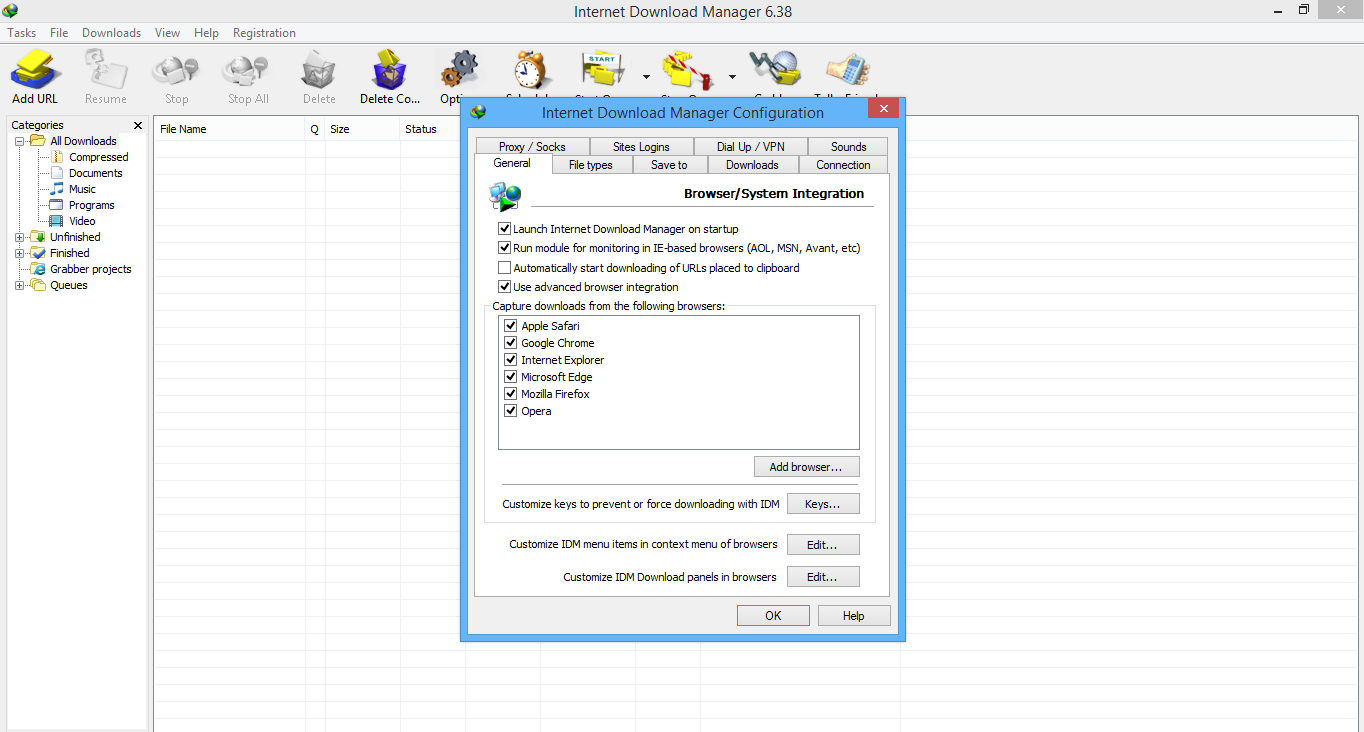Open the View menu

(x=167, y=33)
